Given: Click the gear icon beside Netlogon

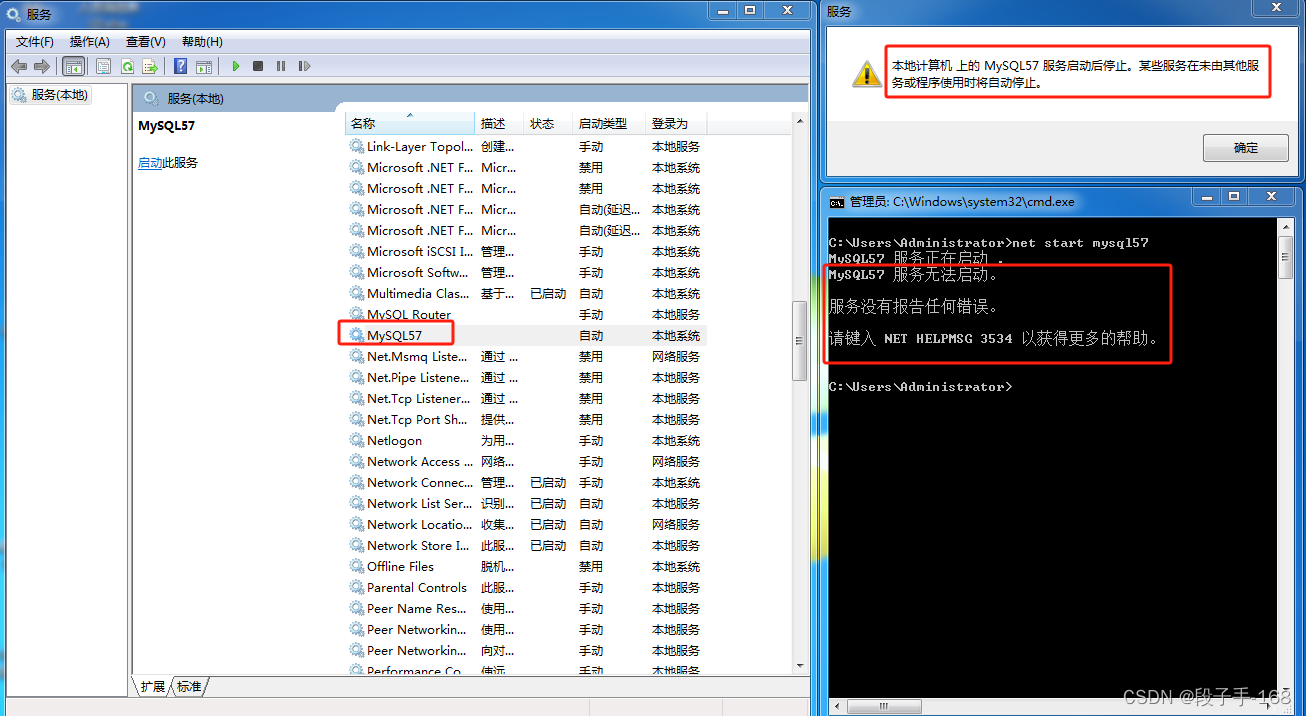Looking at the screenshot, I should [357, 441].
